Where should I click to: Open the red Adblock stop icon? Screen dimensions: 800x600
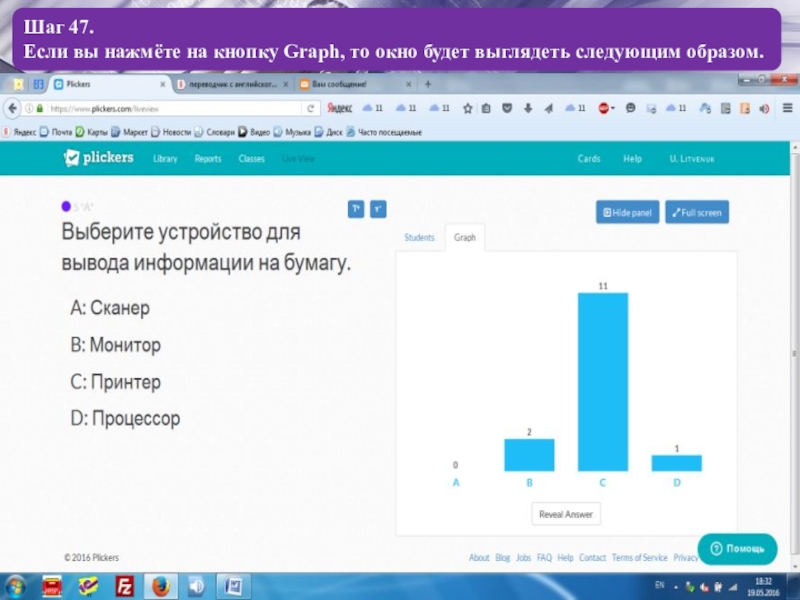(x=604, y=108)
